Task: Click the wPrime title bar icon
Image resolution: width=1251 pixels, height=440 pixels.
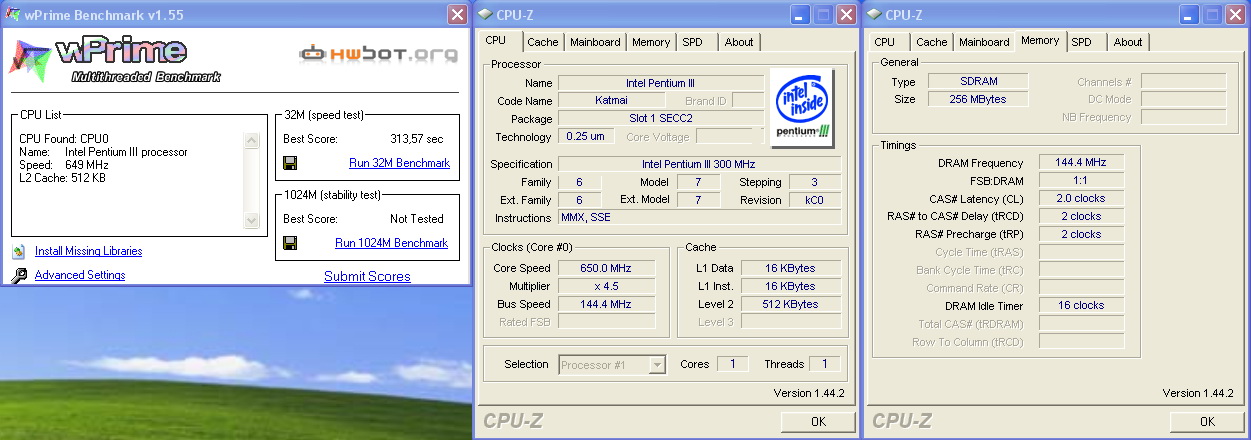Action: coord(15,14)
